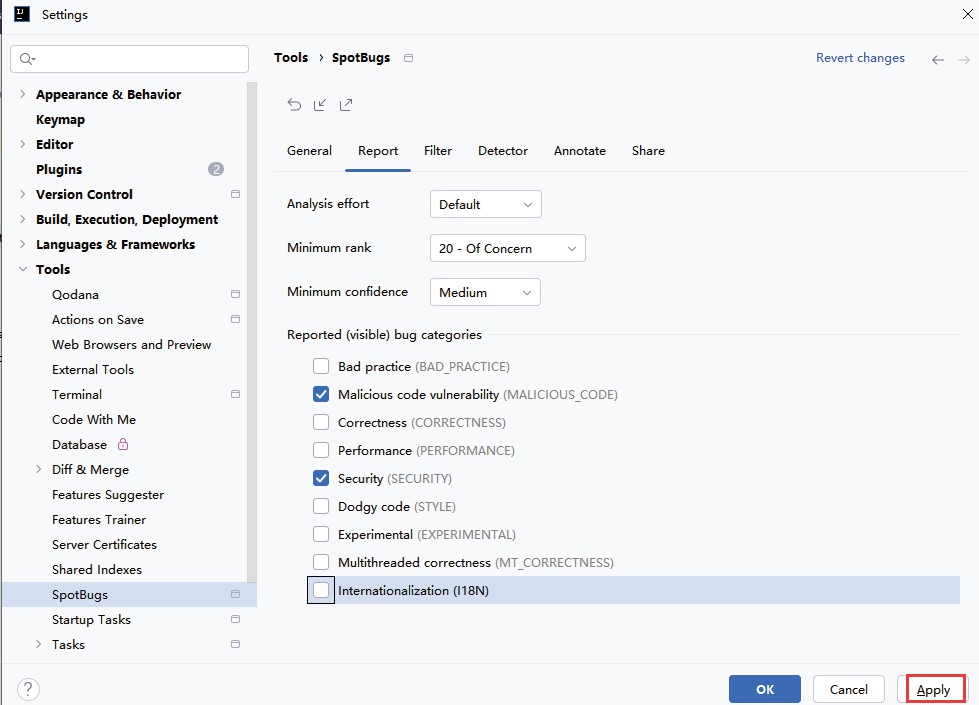The image size is (979, 705).
Task: Enable the Correctness category checkbox
Action: click(321, 422)
